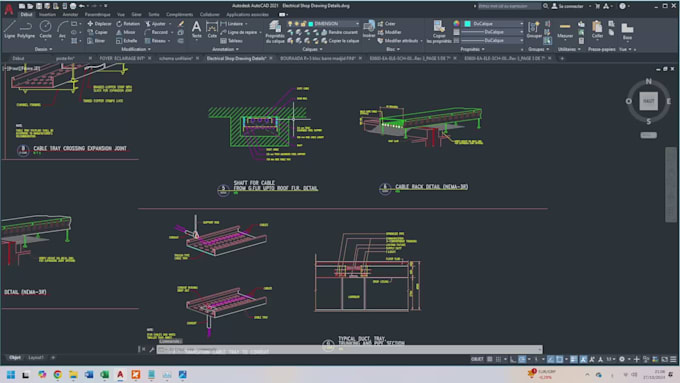Expand the Bloc panel
Screen dimensions: 680x383
coord(392,49)
